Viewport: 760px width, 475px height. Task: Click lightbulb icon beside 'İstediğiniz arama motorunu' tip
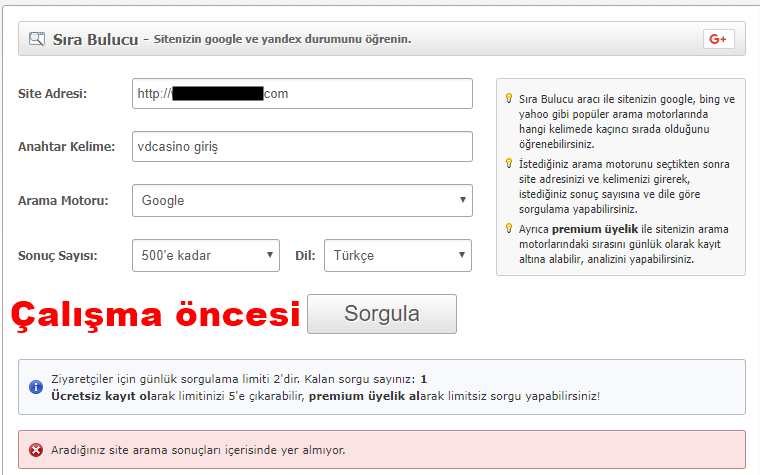click(x=508, y=163)
